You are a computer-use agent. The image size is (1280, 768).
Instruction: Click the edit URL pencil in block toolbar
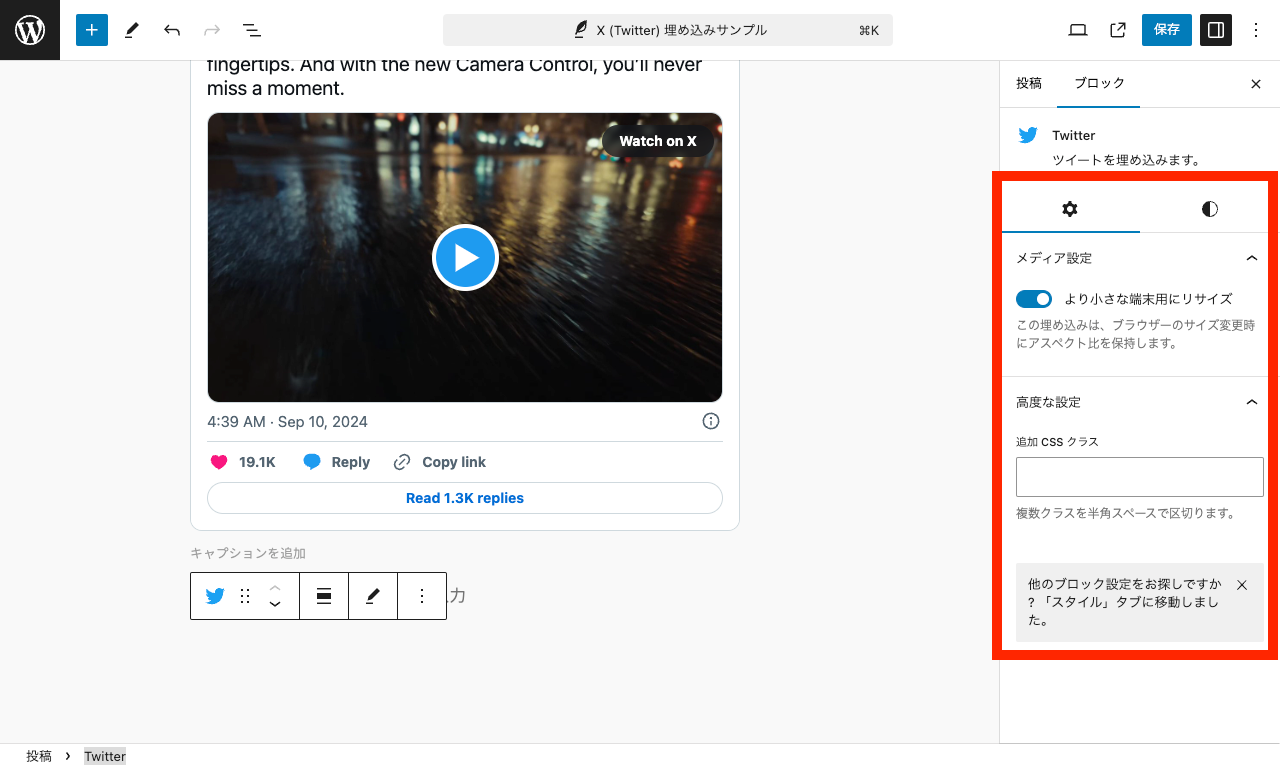(x=373, y=596)
